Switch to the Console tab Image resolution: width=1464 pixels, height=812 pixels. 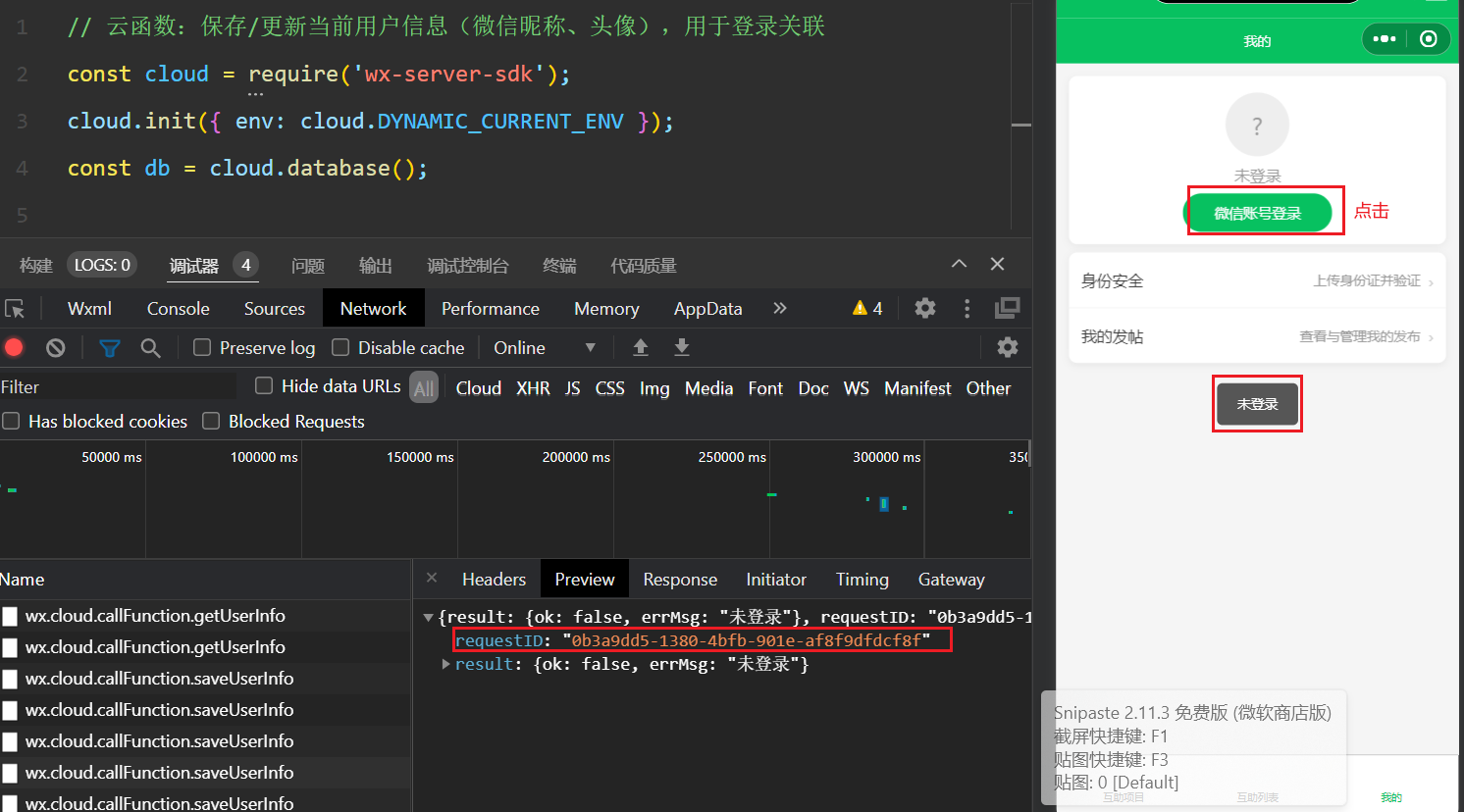pos(179,308)
